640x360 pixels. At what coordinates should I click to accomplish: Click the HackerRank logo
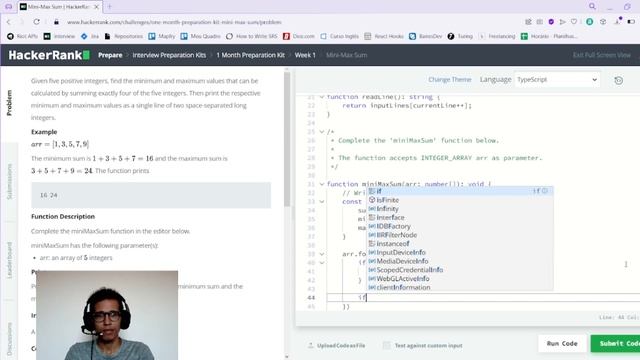click(49, 55)
